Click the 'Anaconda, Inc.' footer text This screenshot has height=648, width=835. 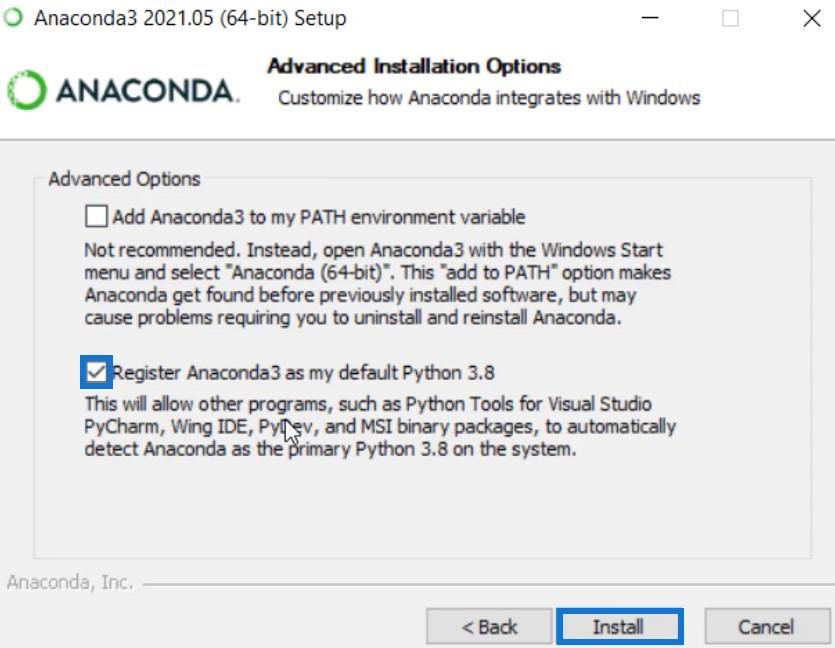(x=70, y=582)
